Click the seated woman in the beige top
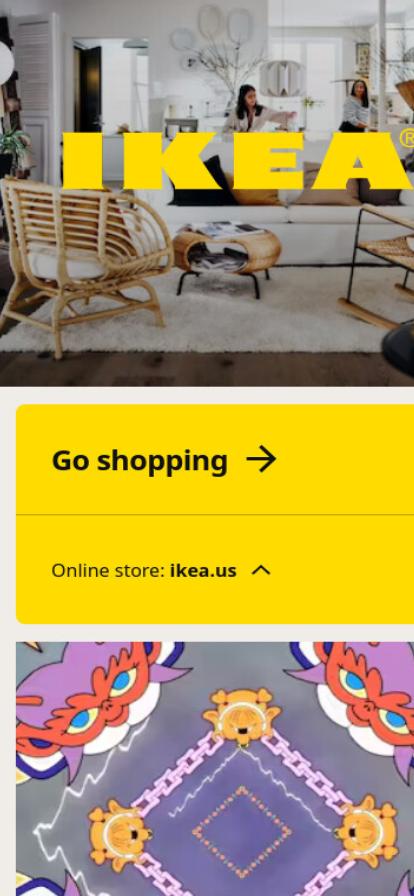 click(253, 110)
